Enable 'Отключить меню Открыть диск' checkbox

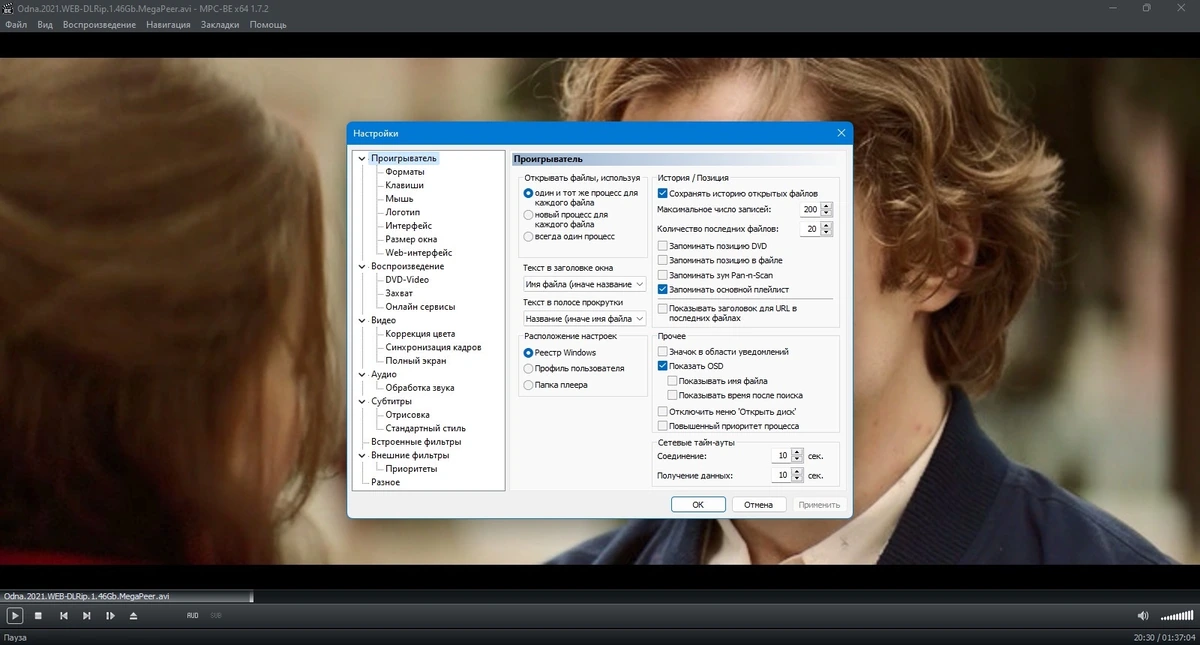click(x=662, y=411)
